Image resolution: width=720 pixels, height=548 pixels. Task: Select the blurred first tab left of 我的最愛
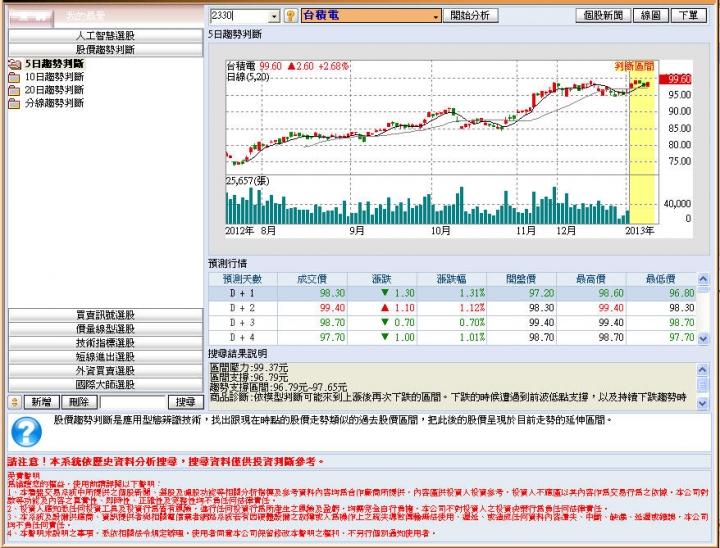[31, 17]
